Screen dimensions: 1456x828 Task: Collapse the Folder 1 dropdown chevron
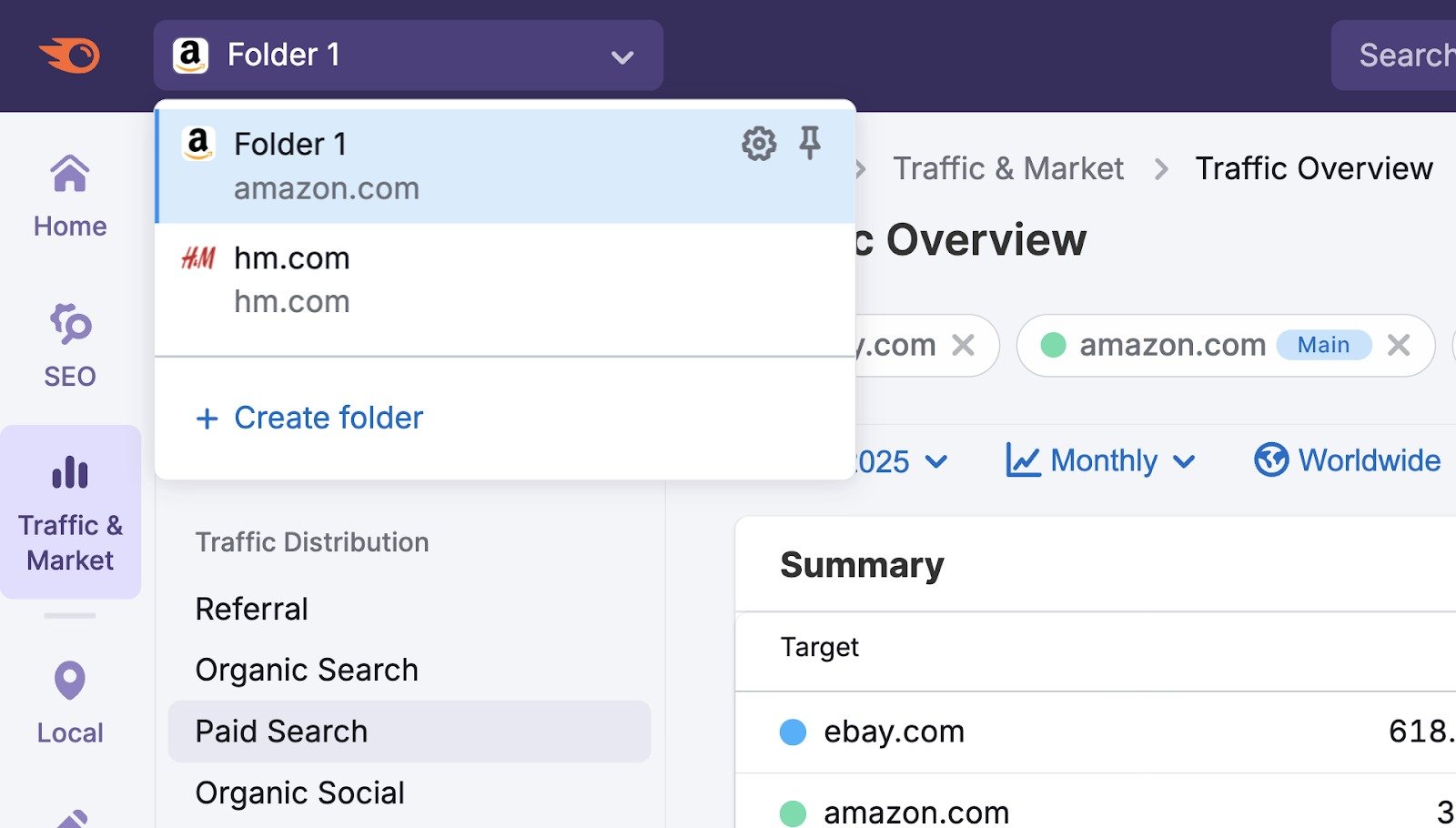[622, 56]
